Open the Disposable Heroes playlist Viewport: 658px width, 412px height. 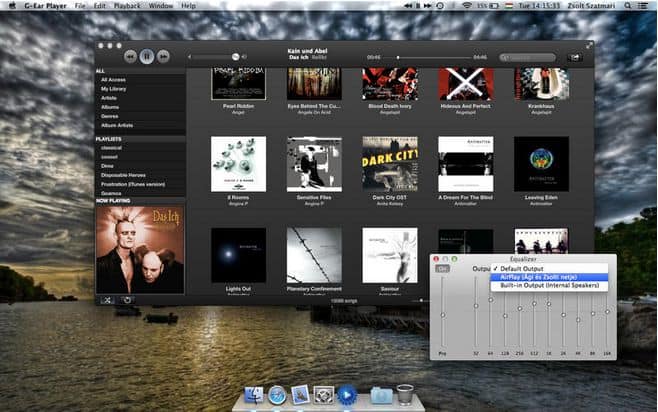[x=123, y=175]
